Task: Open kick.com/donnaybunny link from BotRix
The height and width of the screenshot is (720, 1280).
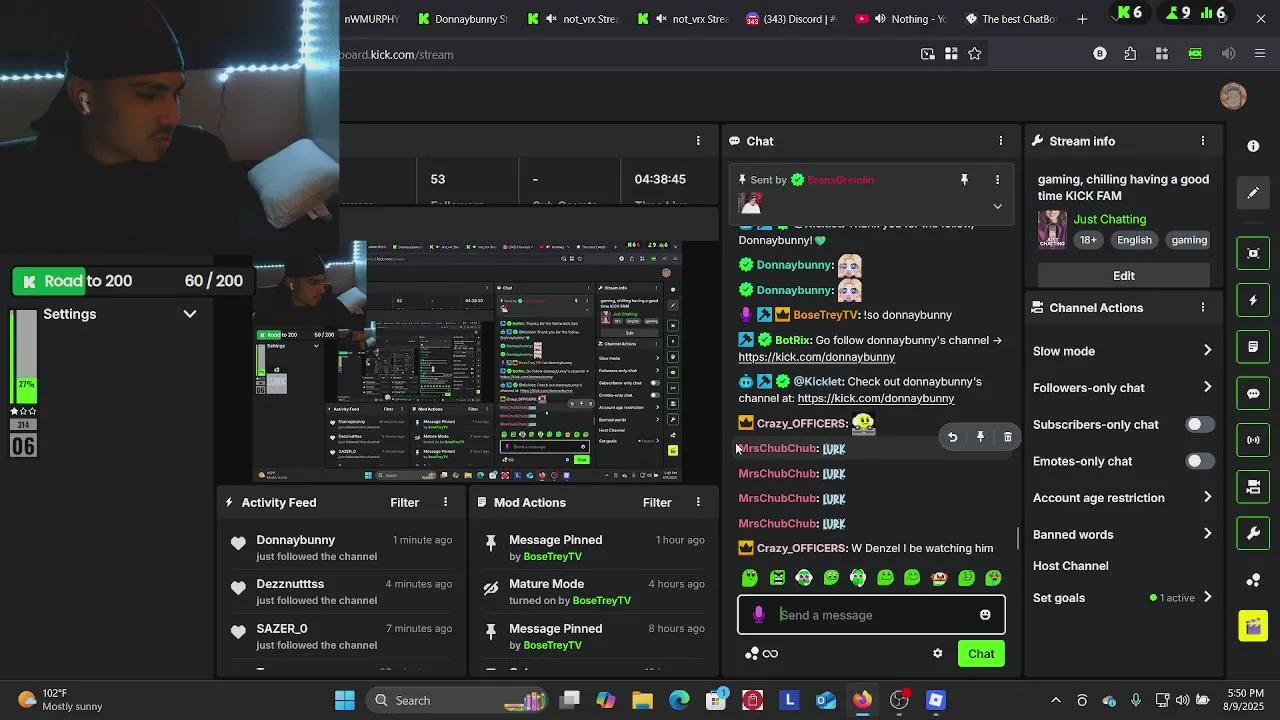Action: pyautogui.click(x=817, y=358)
